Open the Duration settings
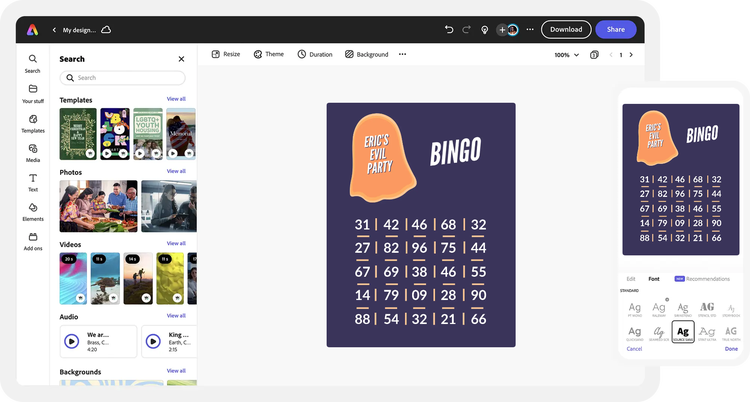This screenshot has width=750, height=402. click(x=315, y=54)
